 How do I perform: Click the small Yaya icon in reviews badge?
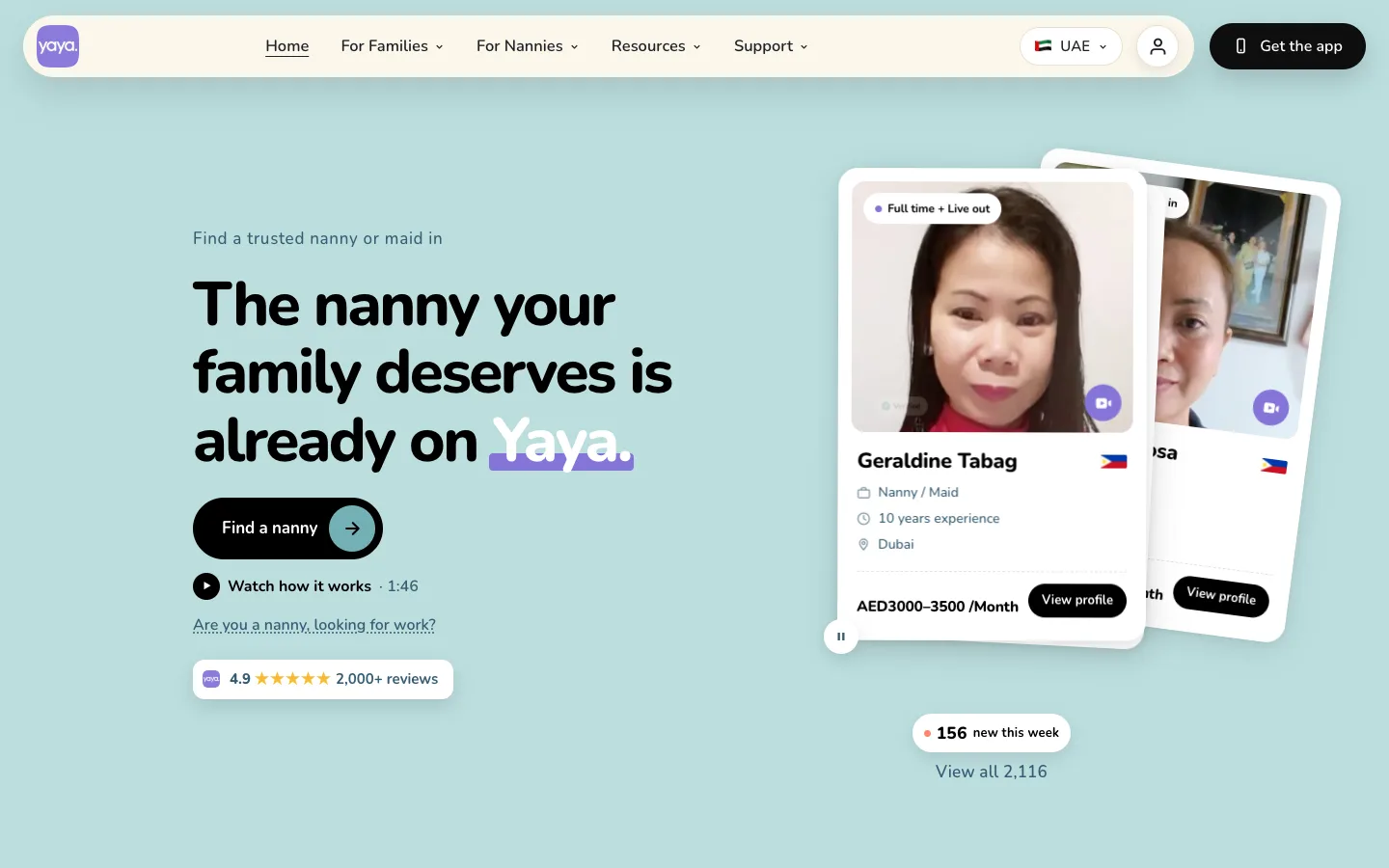211,679
